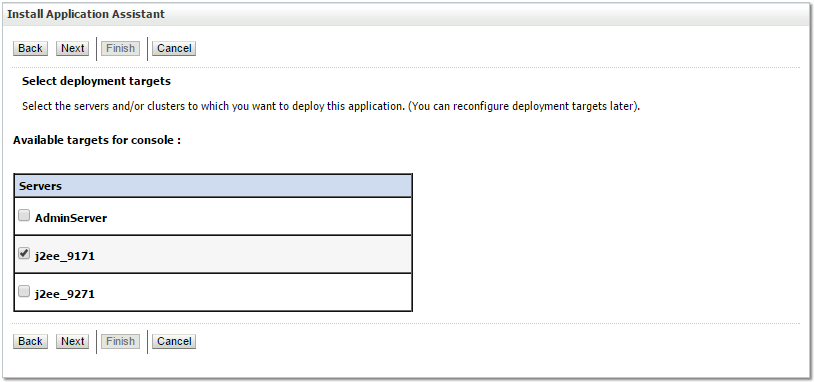The image size is (814, 382).
Task: Click the reconfigure deployment targets later note
Action: pos(524,107)
